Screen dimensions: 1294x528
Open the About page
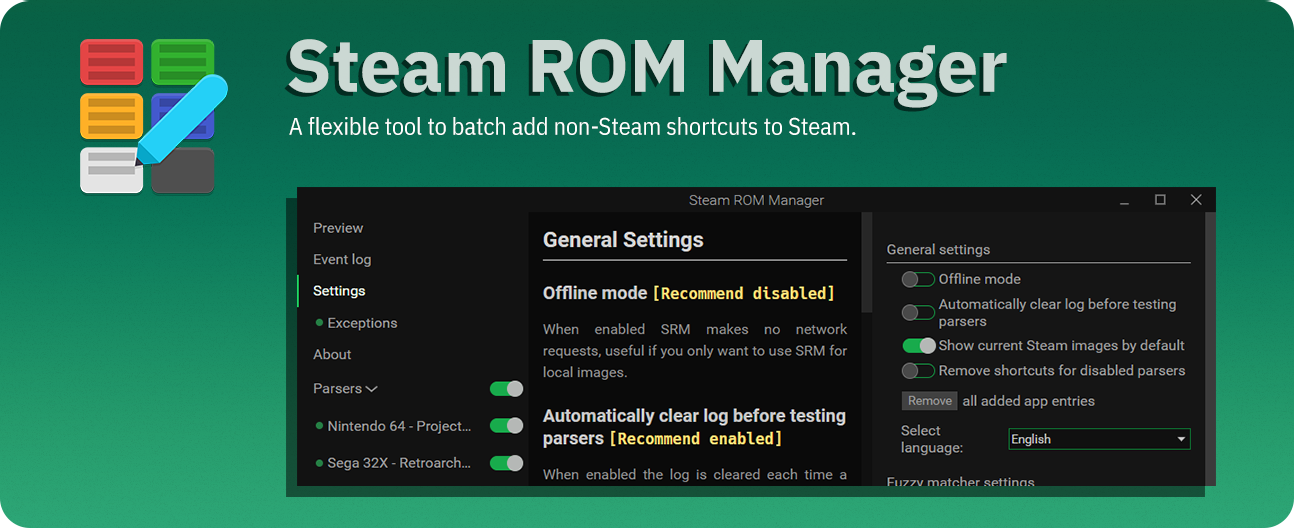coord(332,354)
